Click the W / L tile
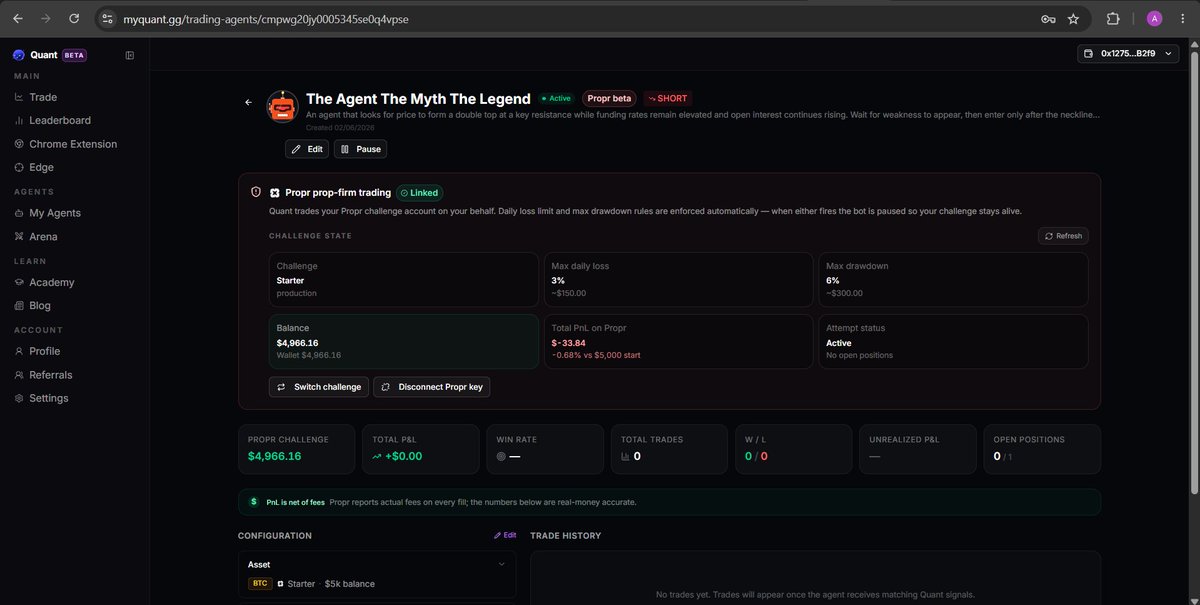 click(792, 449)
